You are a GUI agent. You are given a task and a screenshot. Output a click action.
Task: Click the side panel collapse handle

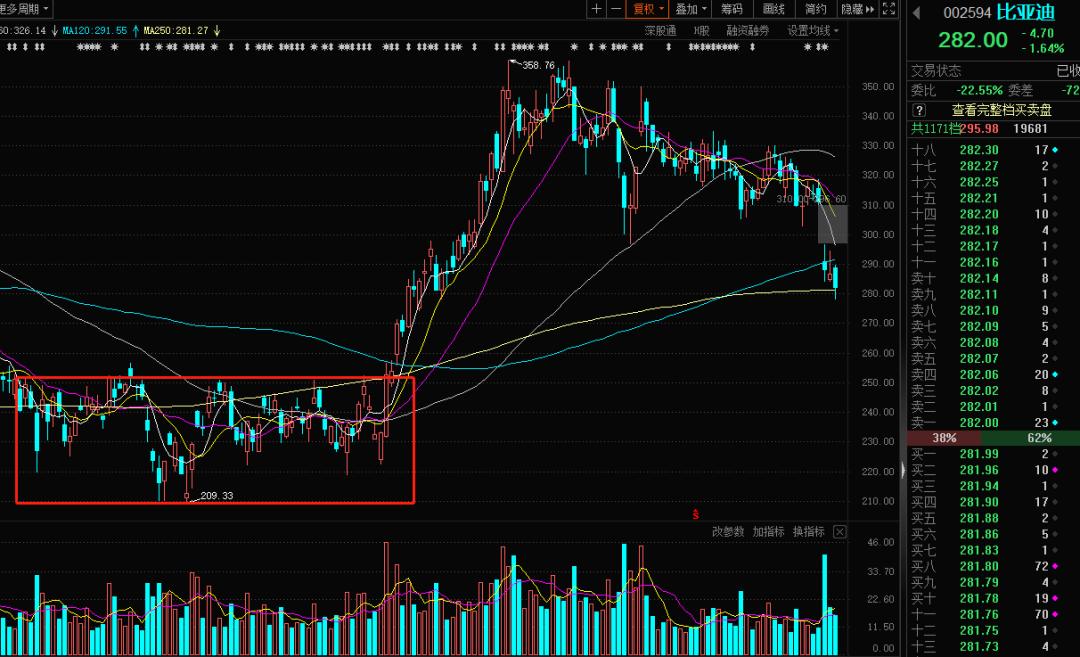(x=904, y=470)
